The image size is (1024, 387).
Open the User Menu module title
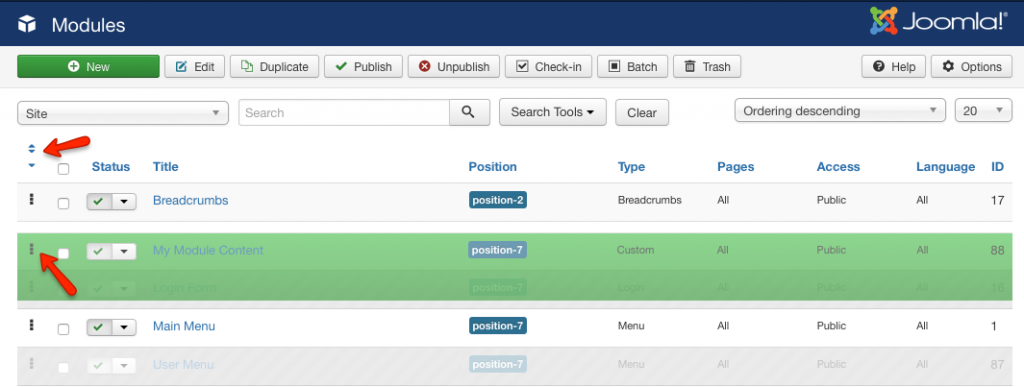[184, 364]
